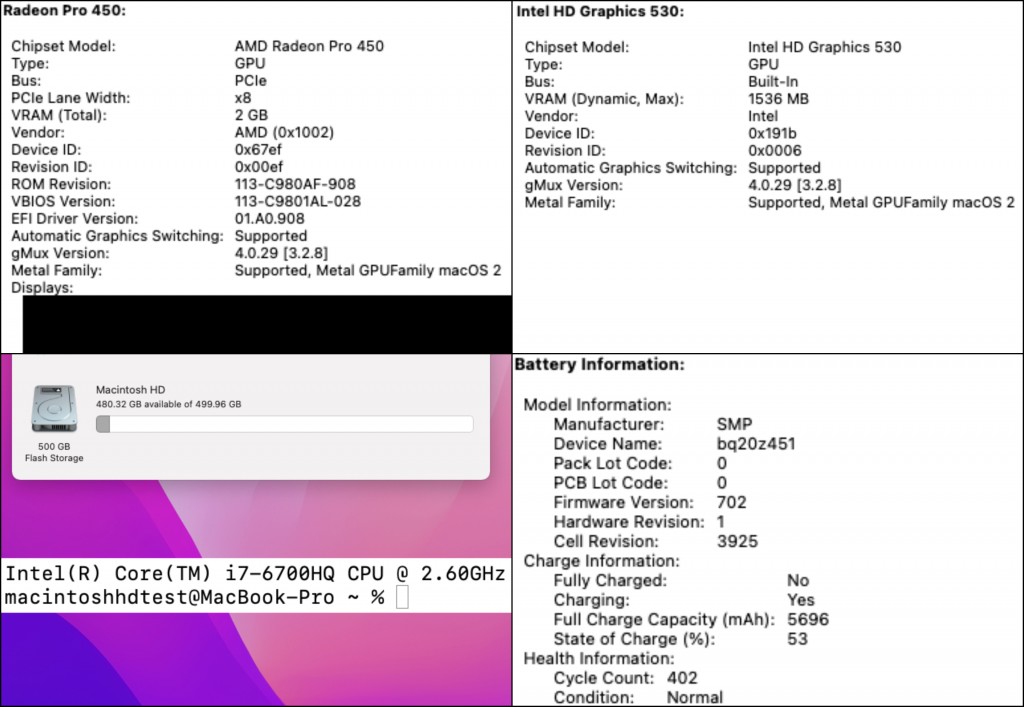This screenshot has width=1024, height=707.
Task: Click the terminal cursor after the % prompt
Action: [402, 597]
